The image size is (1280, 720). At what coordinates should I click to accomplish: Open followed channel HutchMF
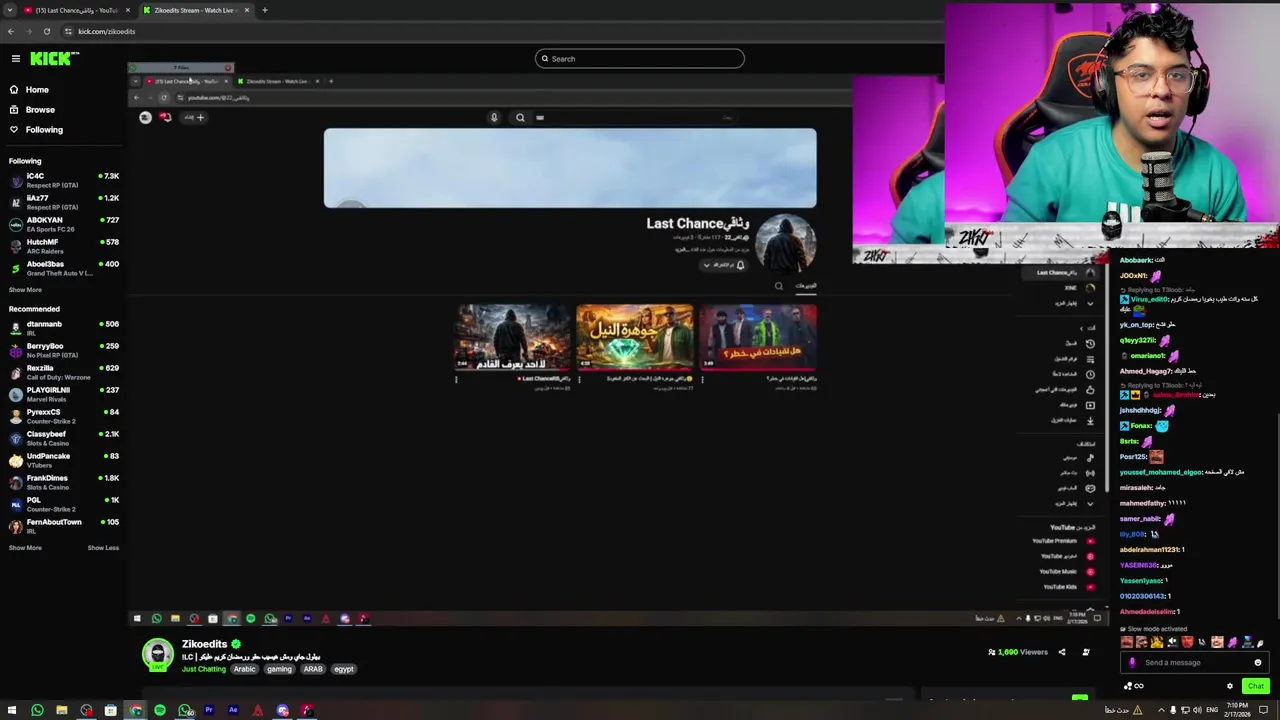[64, 246]
